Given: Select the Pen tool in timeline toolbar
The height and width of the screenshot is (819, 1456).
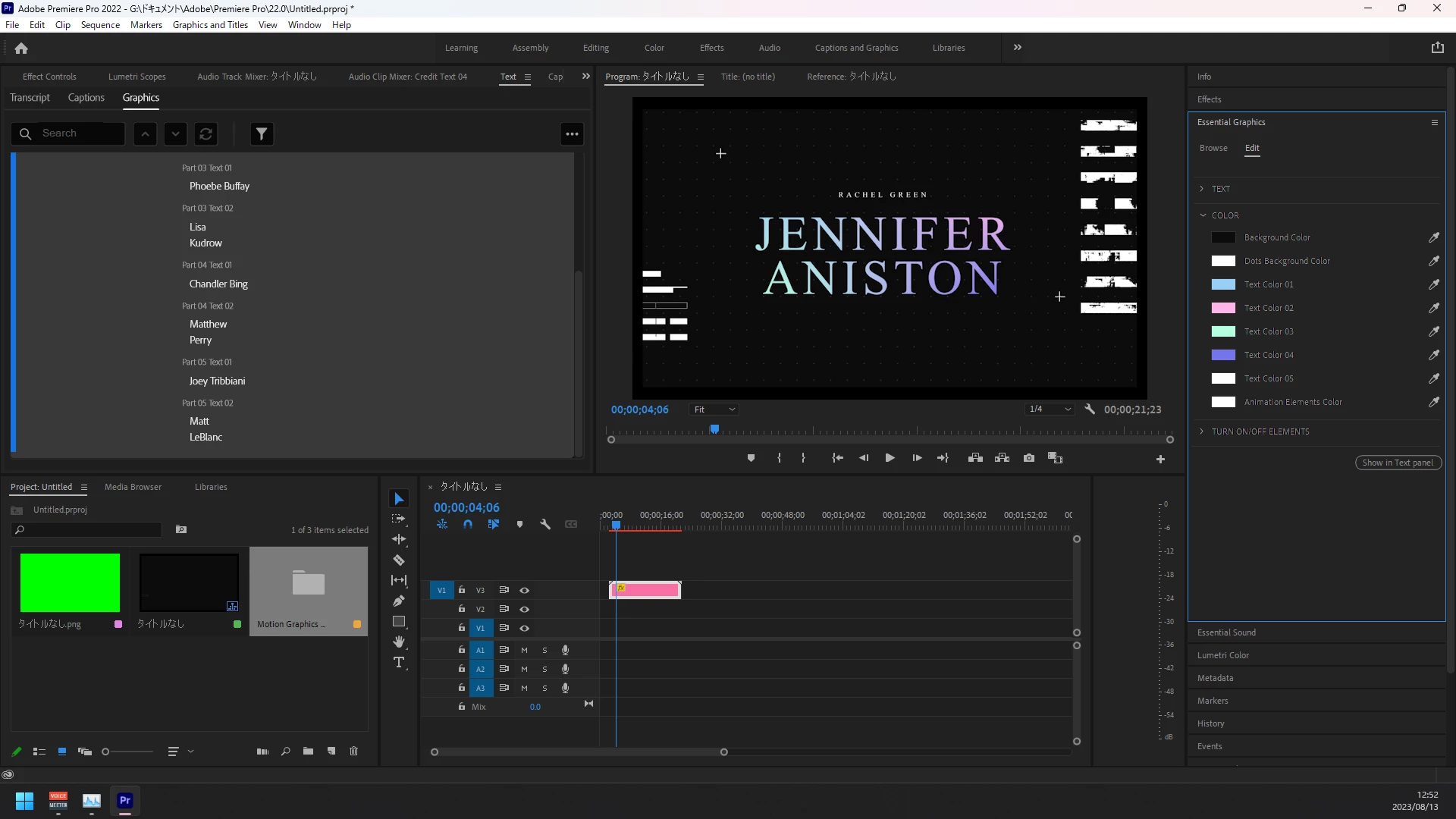Looking at the screenshot, I should coord(399,601).
